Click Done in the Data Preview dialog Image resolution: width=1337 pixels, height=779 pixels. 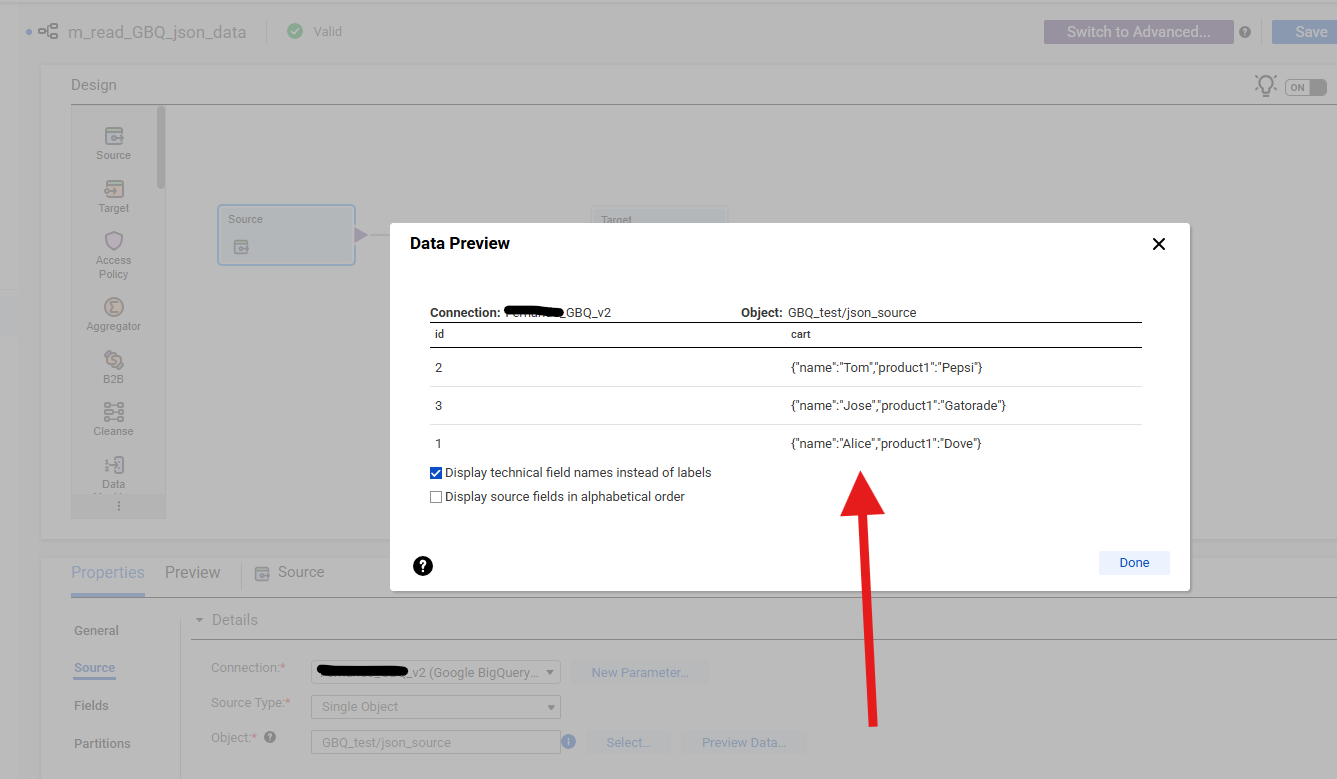click(1134, 563)
